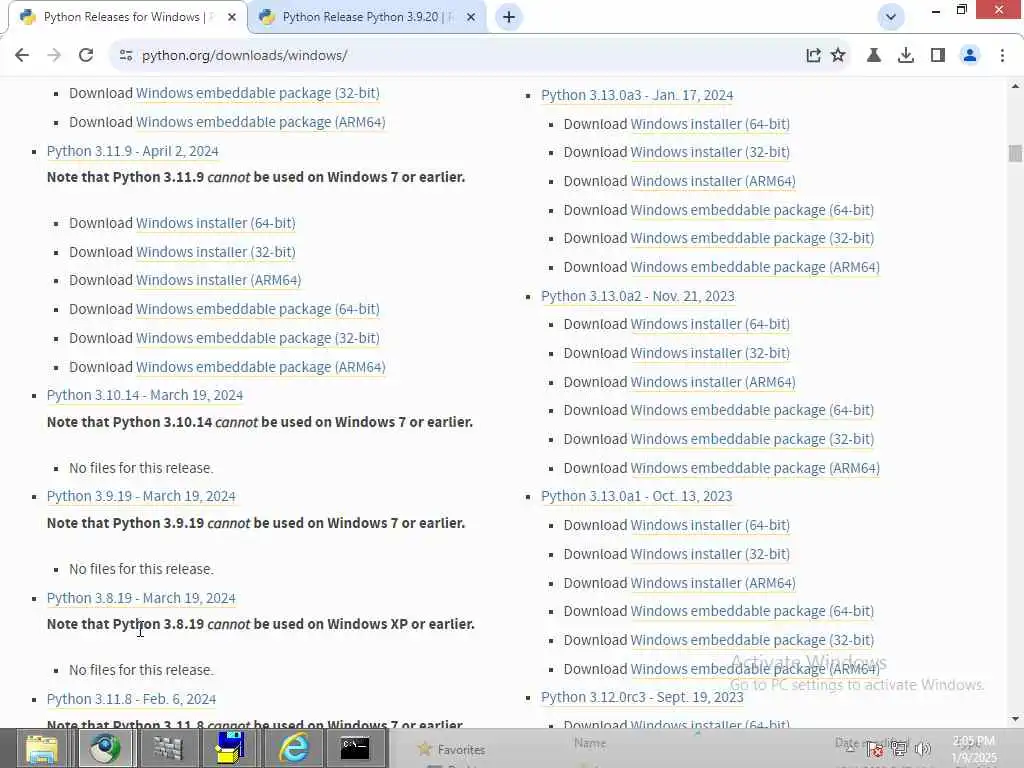Download 3.13.0a2 embeddable package (64-bit)
Screen dimensions: 1024x768
tap(752, 411)
